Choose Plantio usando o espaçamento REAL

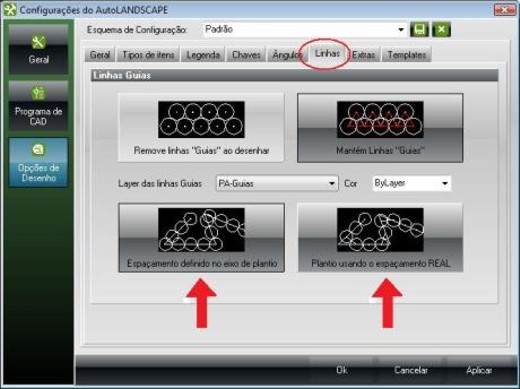pos(380,237)
